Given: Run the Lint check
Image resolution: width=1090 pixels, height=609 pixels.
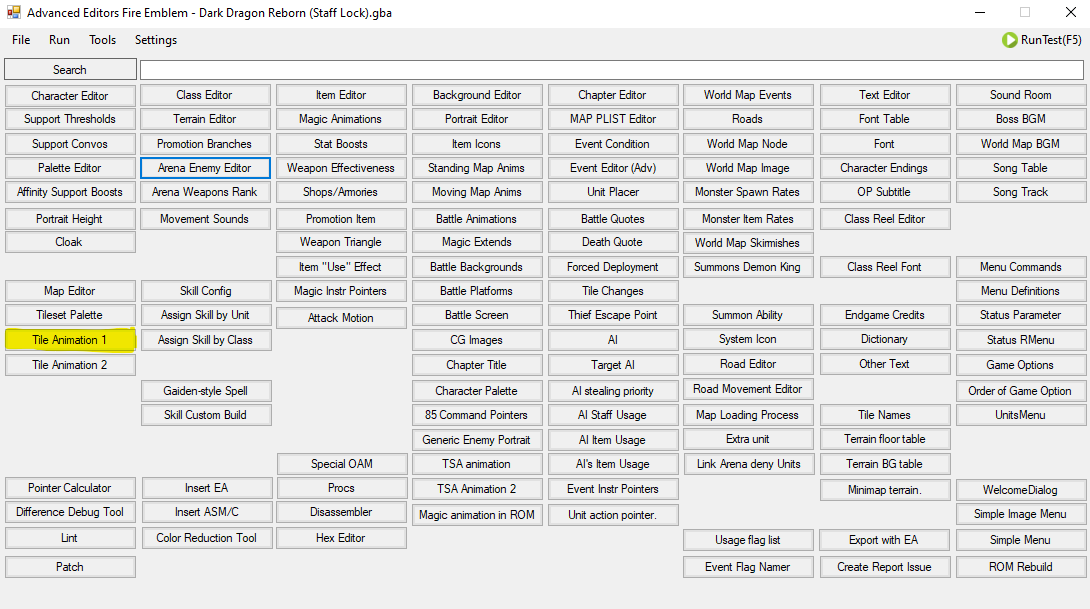Looking at the screenshot, I should tap(70, 538).
